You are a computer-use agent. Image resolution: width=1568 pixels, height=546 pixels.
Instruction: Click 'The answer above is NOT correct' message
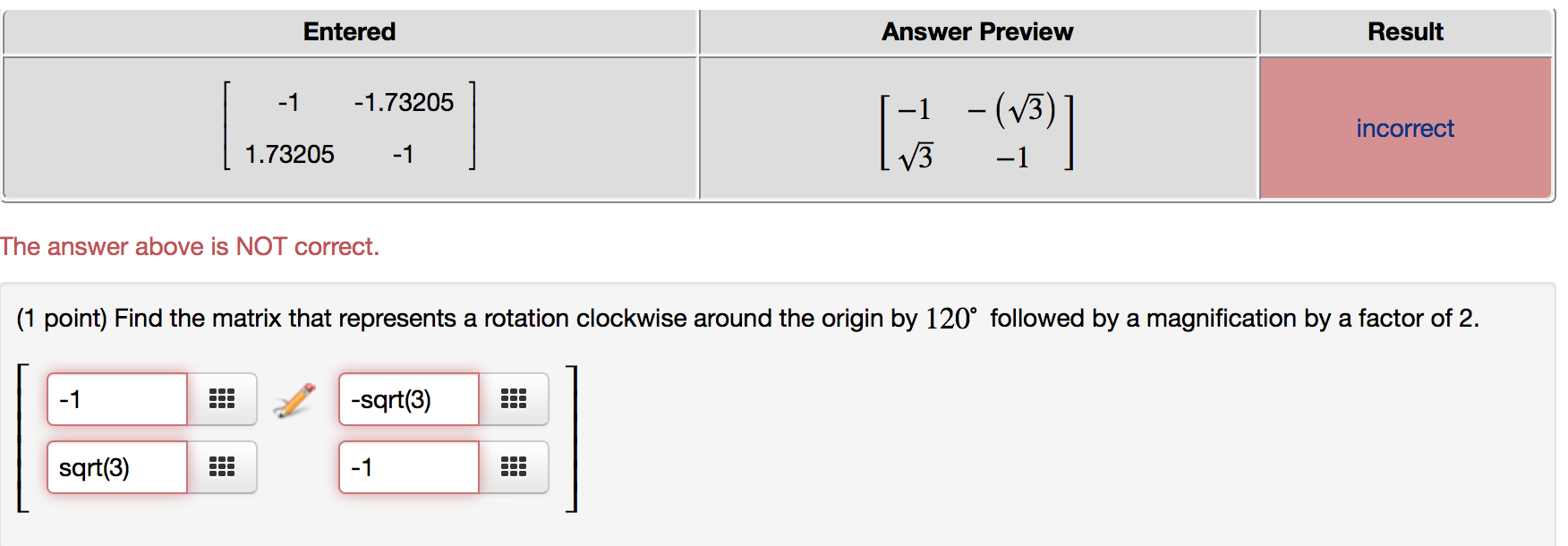pyautogui.click(x=190, y=247)
